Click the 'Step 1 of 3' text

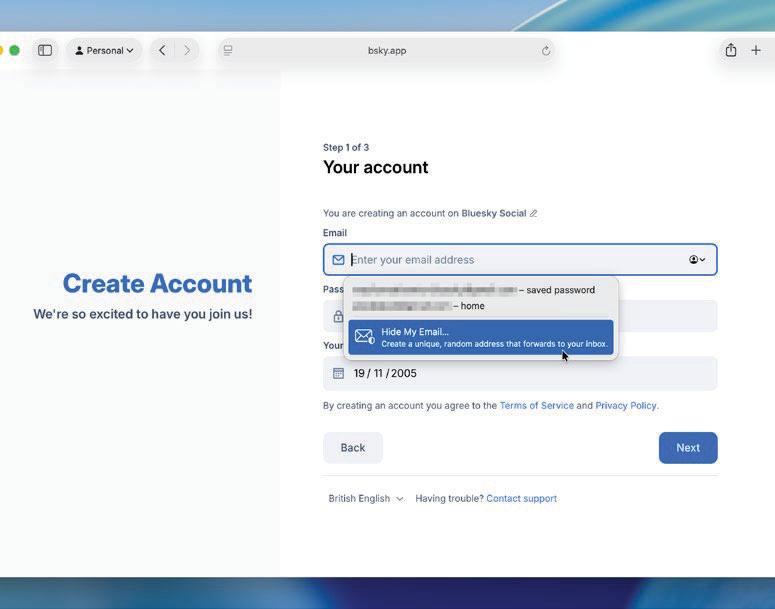(346, 147)
